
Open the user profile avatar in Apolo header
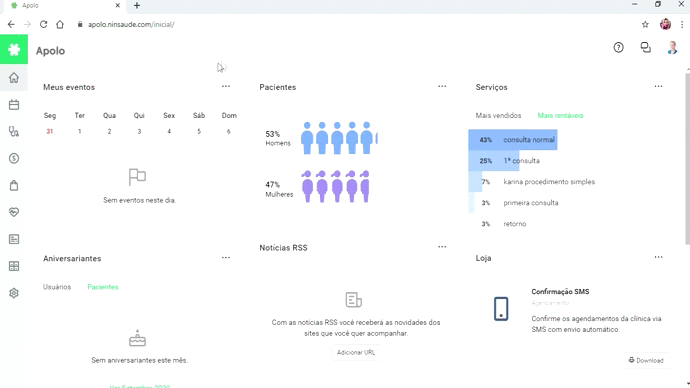click(672, 48)
